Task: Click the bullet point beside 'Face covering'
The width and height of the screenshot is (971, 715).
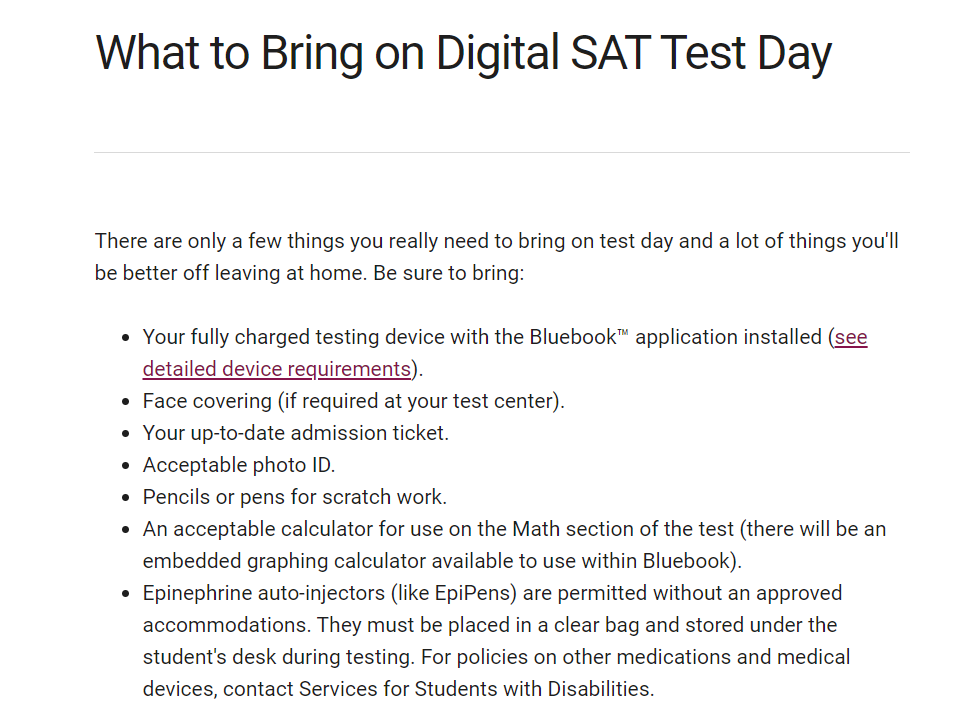Action: pyautogui.click(x=126, y=402)
